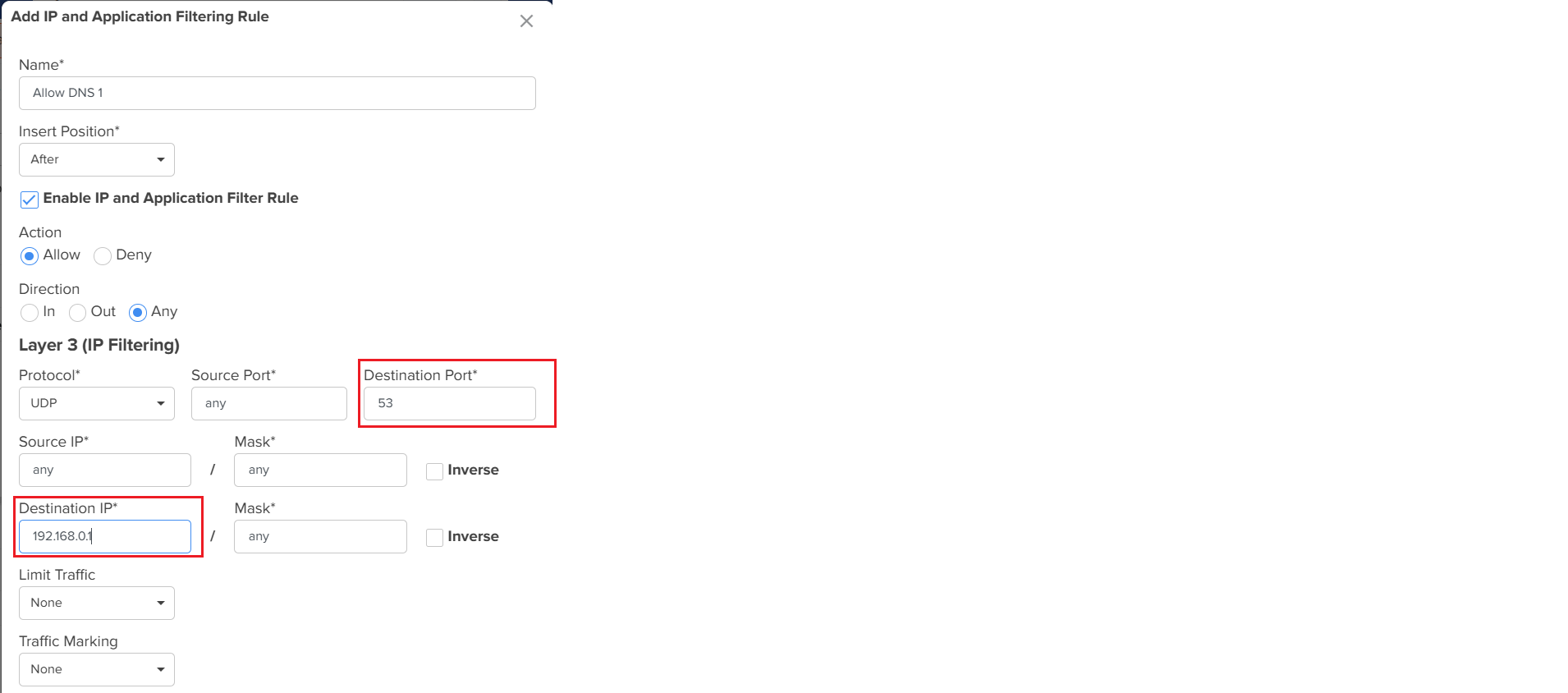
Task: Expand the Traffic Marking dropdown
Action: (x=97, y=670)
